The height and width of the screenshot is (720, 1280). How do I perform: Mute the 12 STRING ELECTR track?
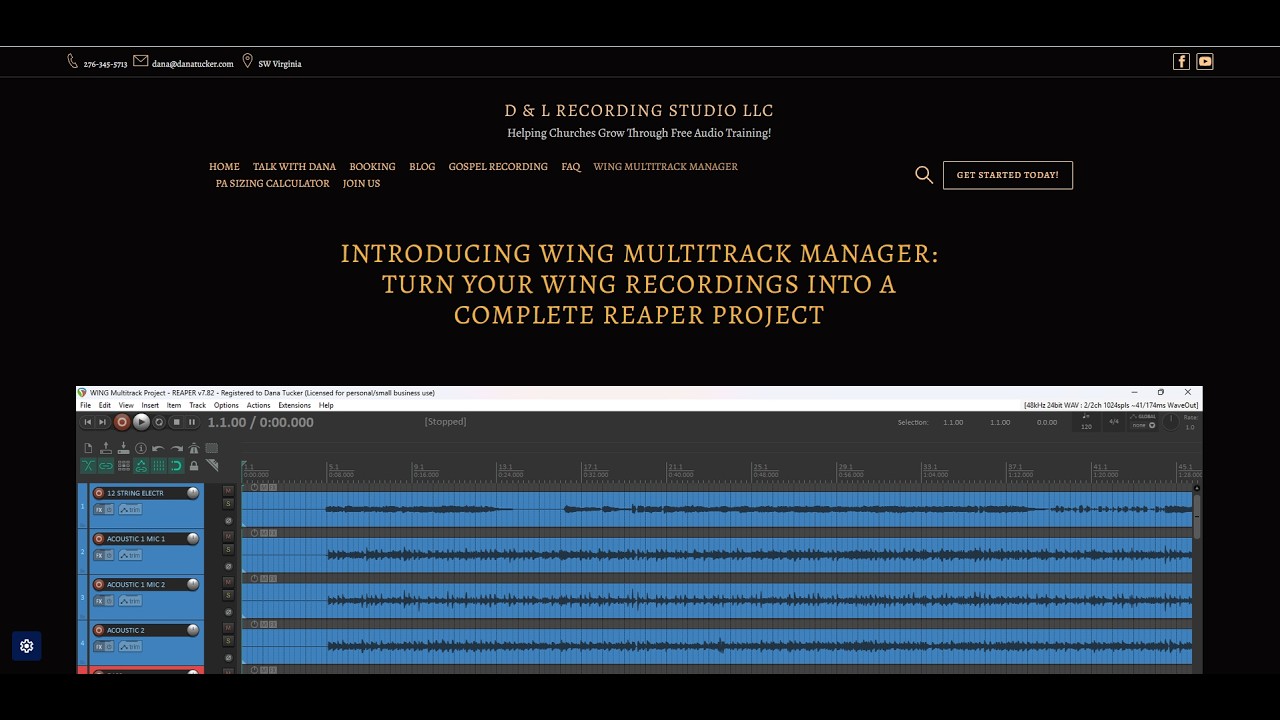point(228,490)
